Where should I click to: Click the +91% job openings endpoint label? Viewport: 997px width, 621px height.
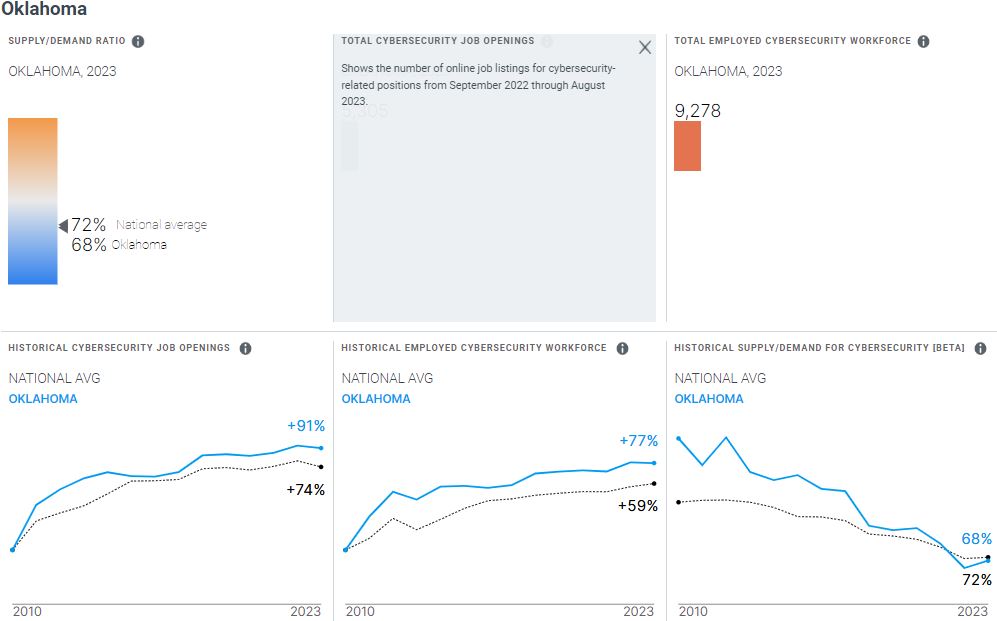pos(306,426)
